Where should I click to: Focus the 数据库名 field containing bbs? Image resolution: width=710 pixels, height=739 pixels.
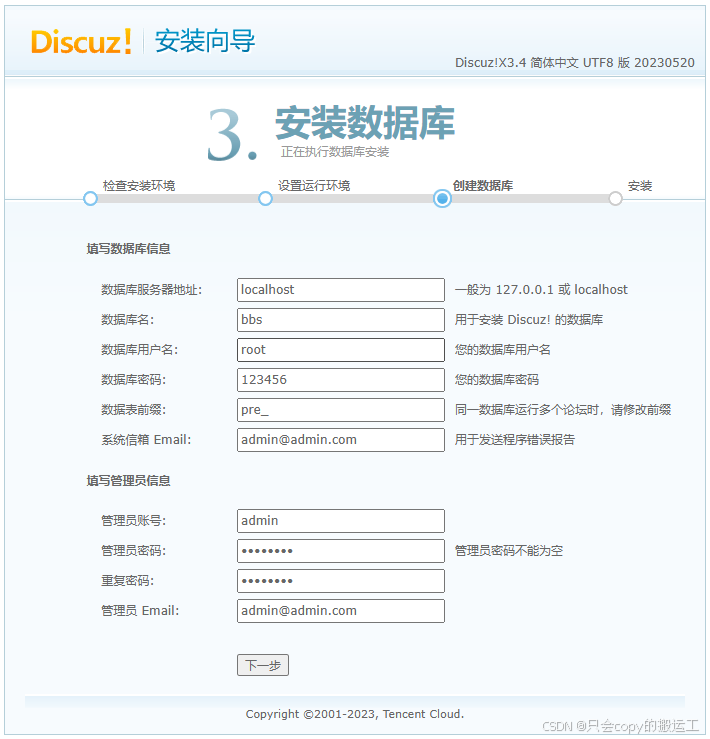tap(341, 320)
